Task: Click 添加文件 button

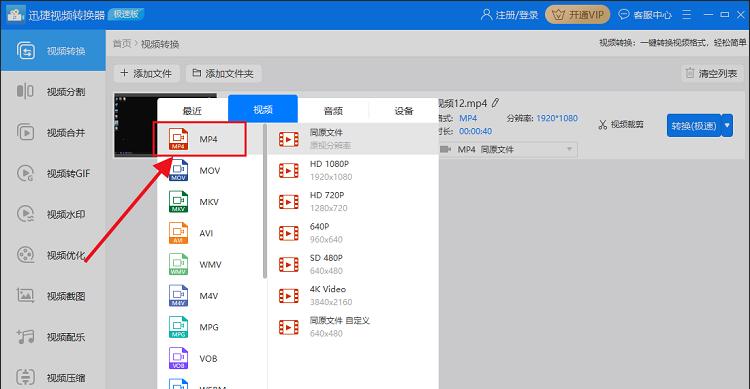Action: 146,73
